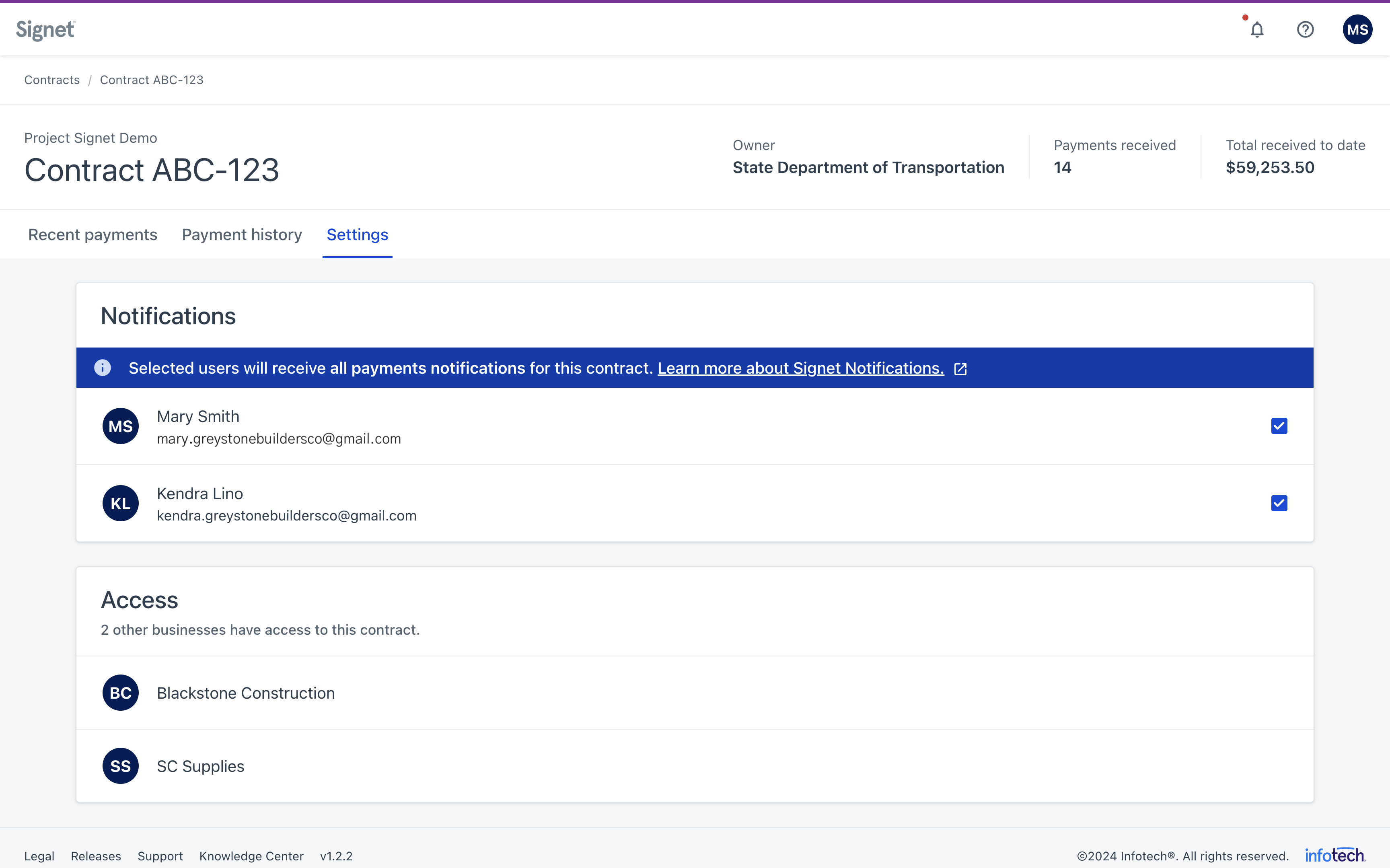
Task: Click the Blackstone Construction name
Action: click(x=246, y=693)
